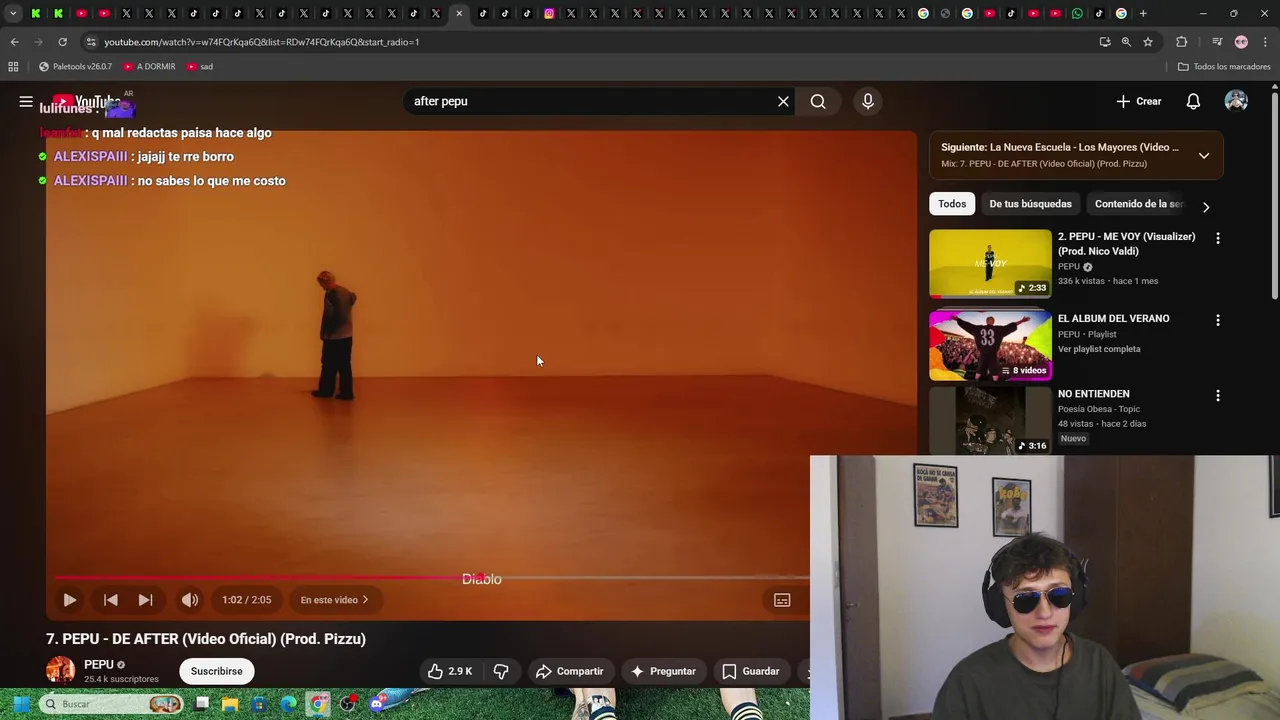Open the notifications bell
1280x720 pixels.
tap(1193, 101)
